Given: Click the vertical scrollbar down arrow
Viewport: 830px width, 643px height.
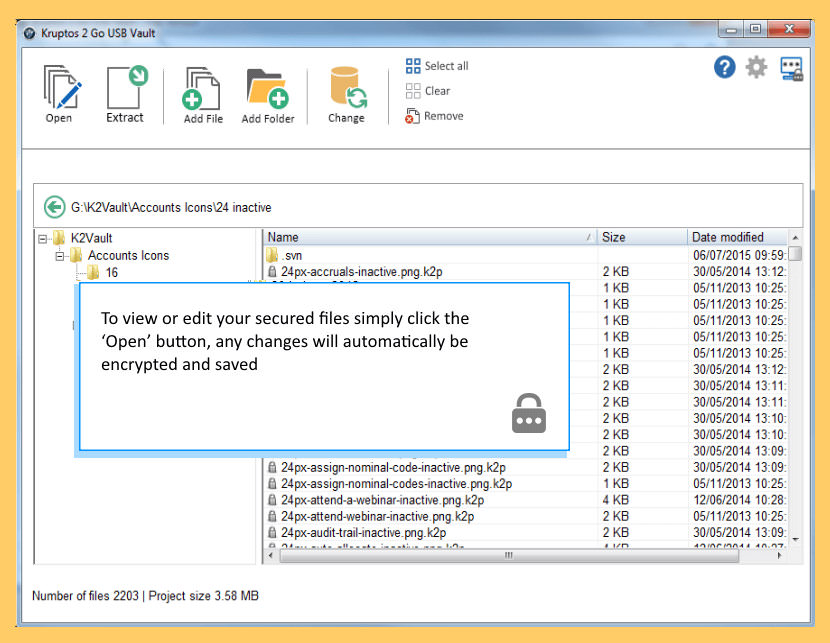Looking at the screenshot, I should tap(795, 540).
